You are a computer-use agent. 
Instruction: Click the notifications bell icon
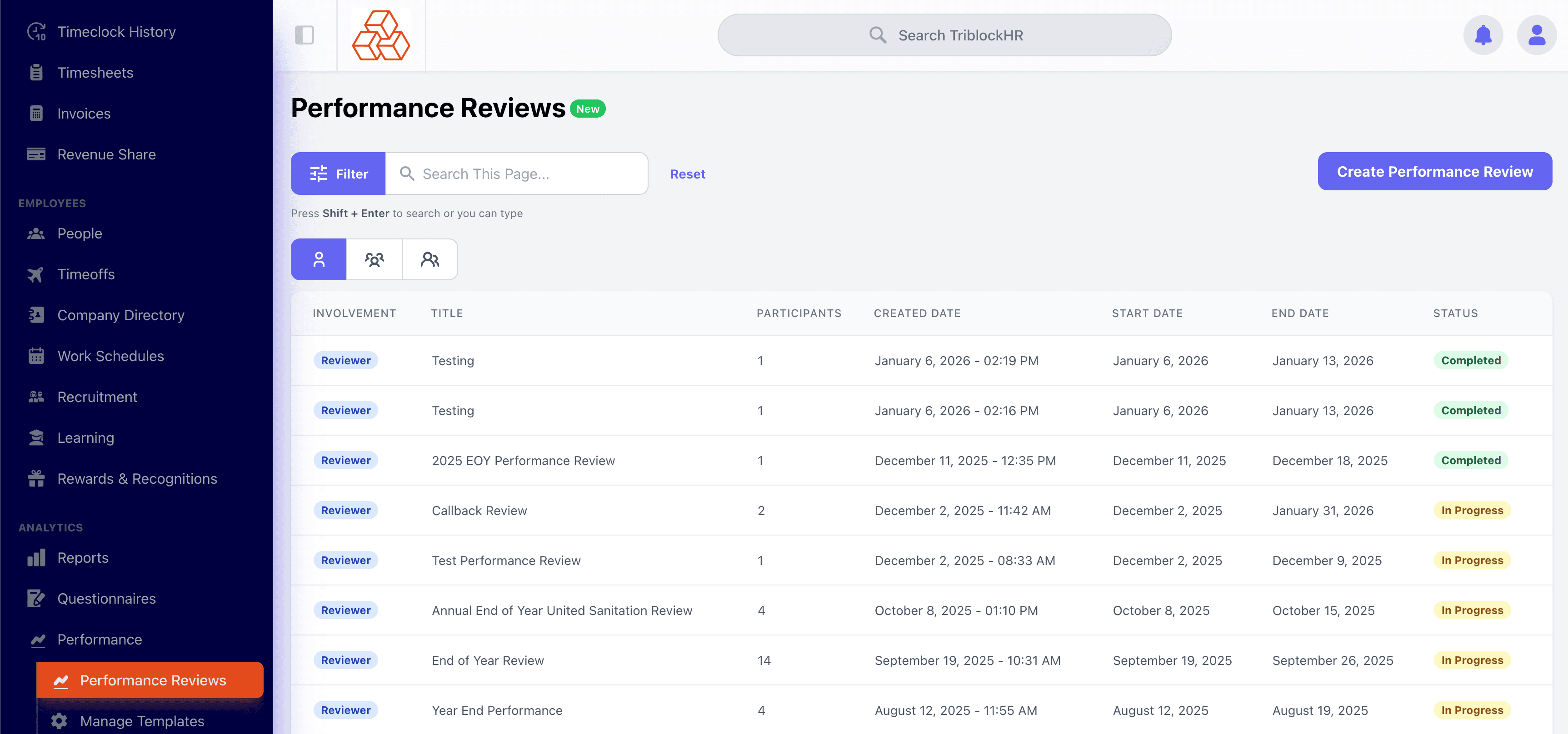(x=1483, y=35)
